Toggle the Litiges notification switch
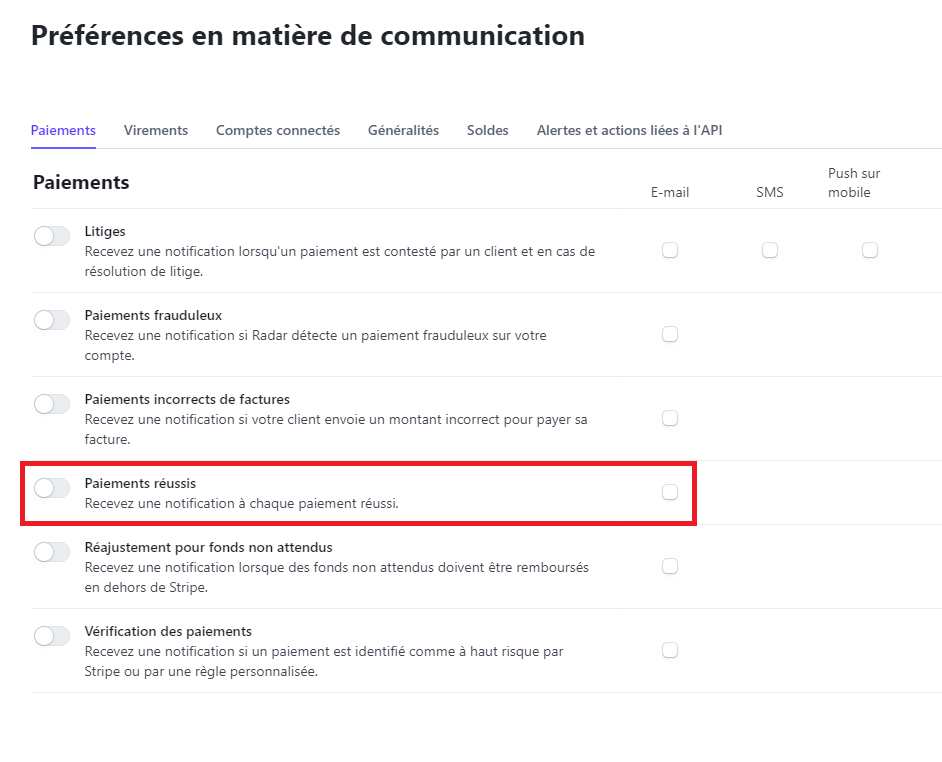 52,236
